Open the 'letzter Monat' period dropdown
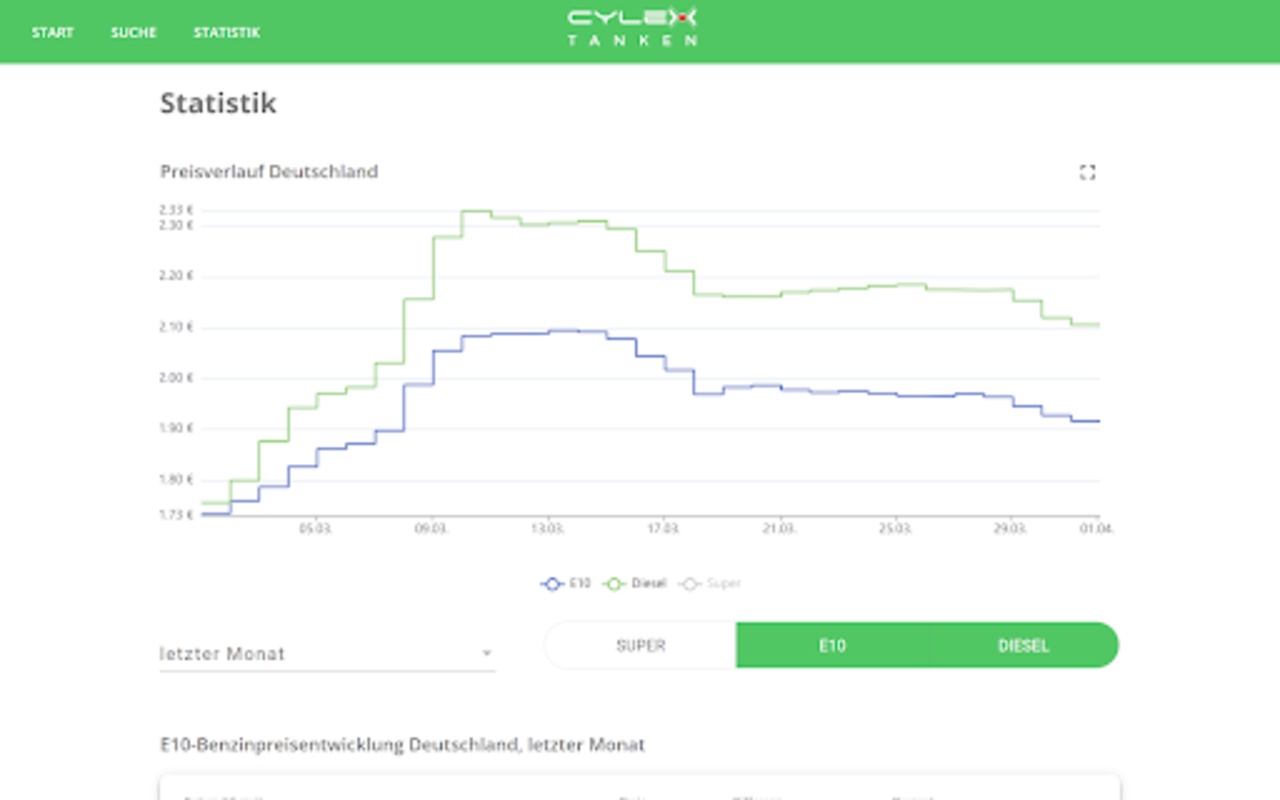The image size is (1280, 800). (328, 654)
